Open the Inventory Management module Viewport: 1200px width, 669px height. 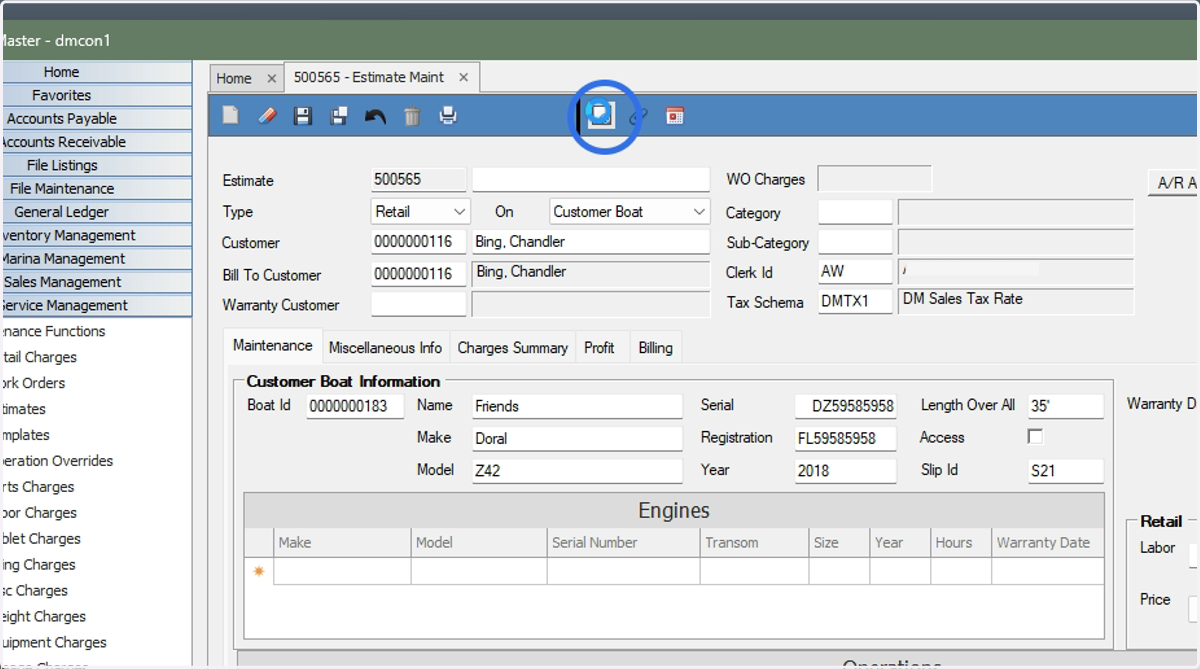click(x=96, y=235)
